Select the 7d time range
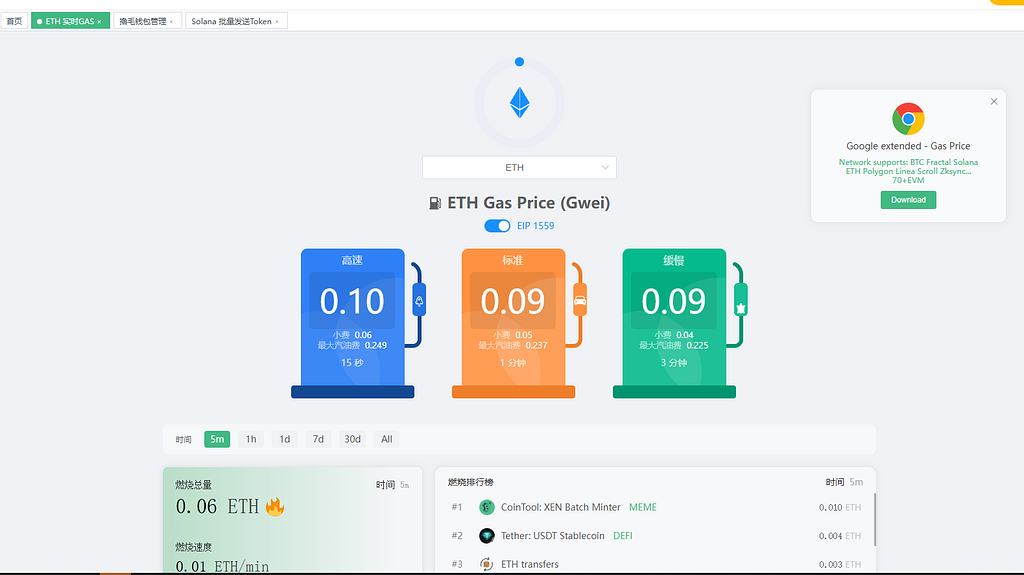The height and width of the screenshot is (575, 1024). click(318, 439)
